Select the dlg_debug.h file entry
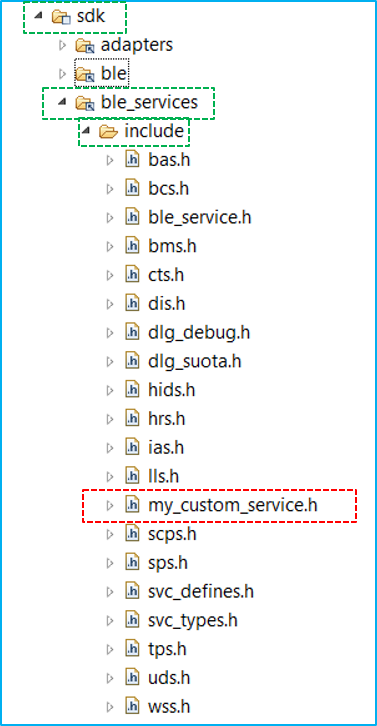377x726 pixels. coord(199,332)
